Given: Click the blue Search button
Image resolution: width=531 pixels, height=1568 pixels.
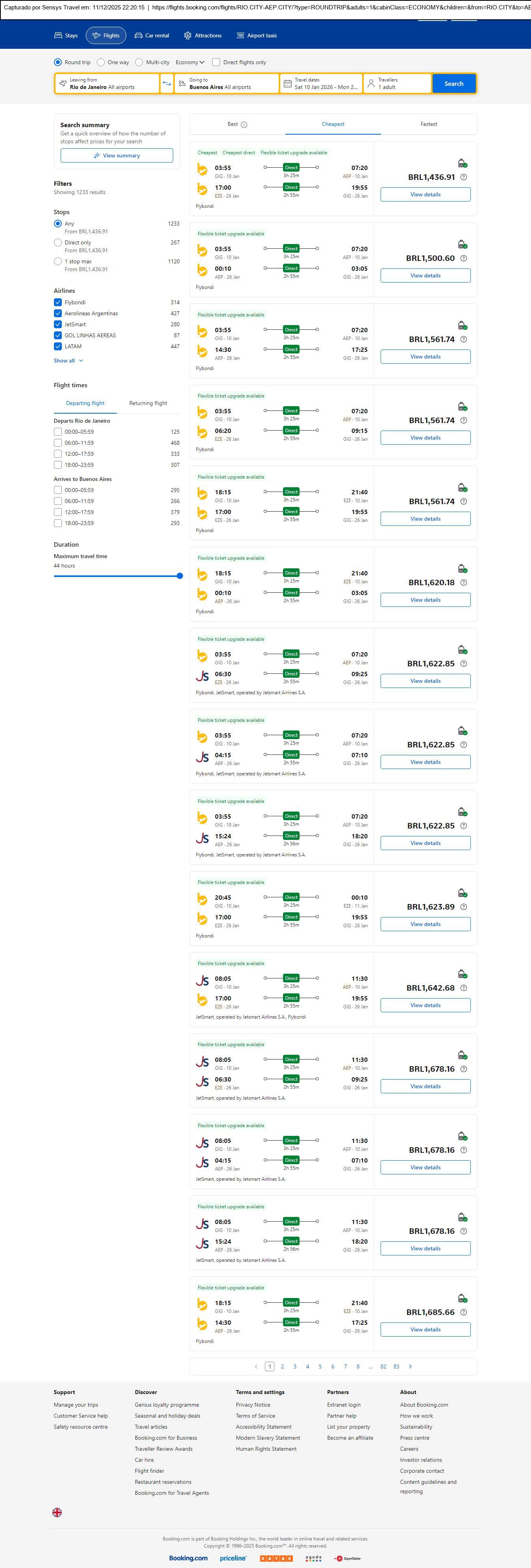Looking at the screenshot, I should tap(454, 83).
